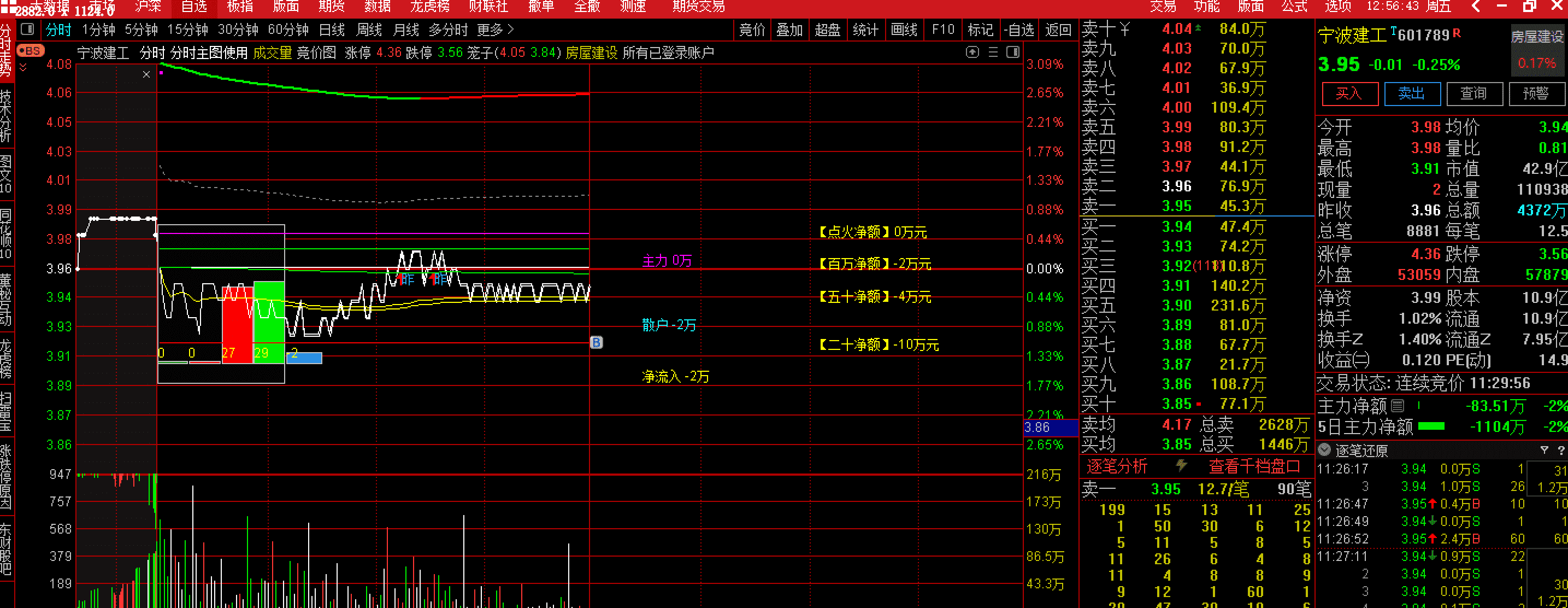This screenshot has height=608, width=1568.
Task: Click the lightning bolt icon beside 逐笔分析
Action: (x=1182, y=466)
